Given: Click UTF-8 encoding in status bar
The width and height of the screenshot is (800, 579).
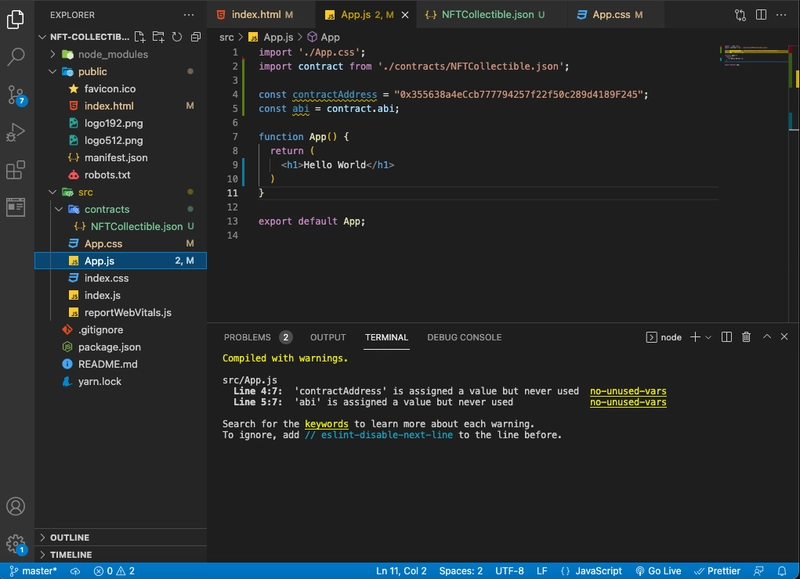Looking at the screenshot, I should pos(510,571).
